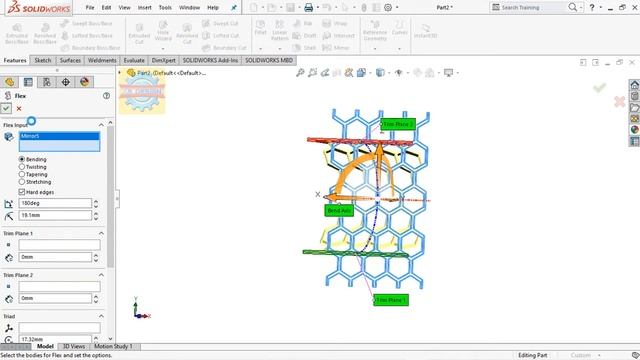
Task: Adjust the bend radius spinner arrows
Action: coord(96,215)
